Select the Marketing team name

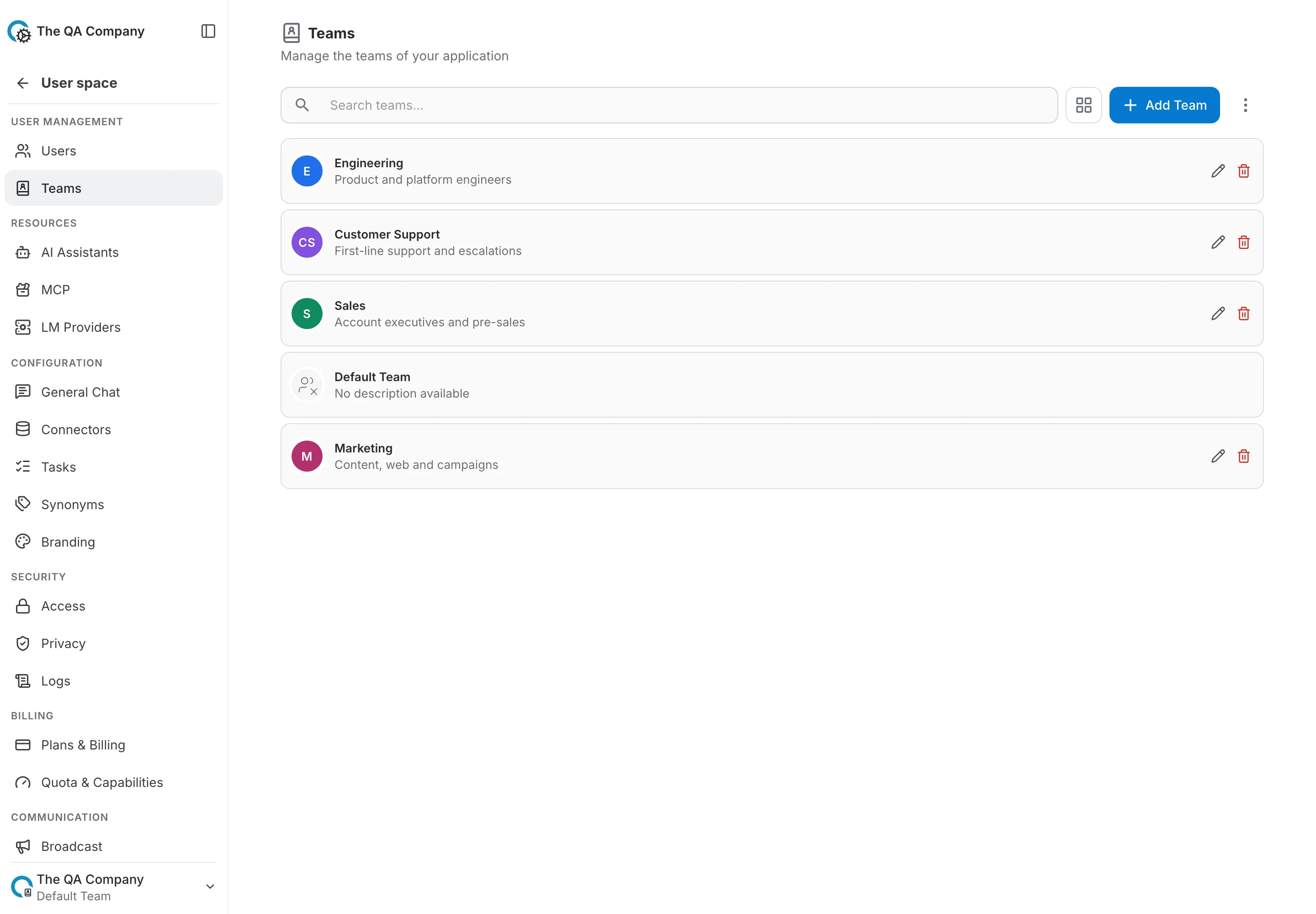coord(364,448)
